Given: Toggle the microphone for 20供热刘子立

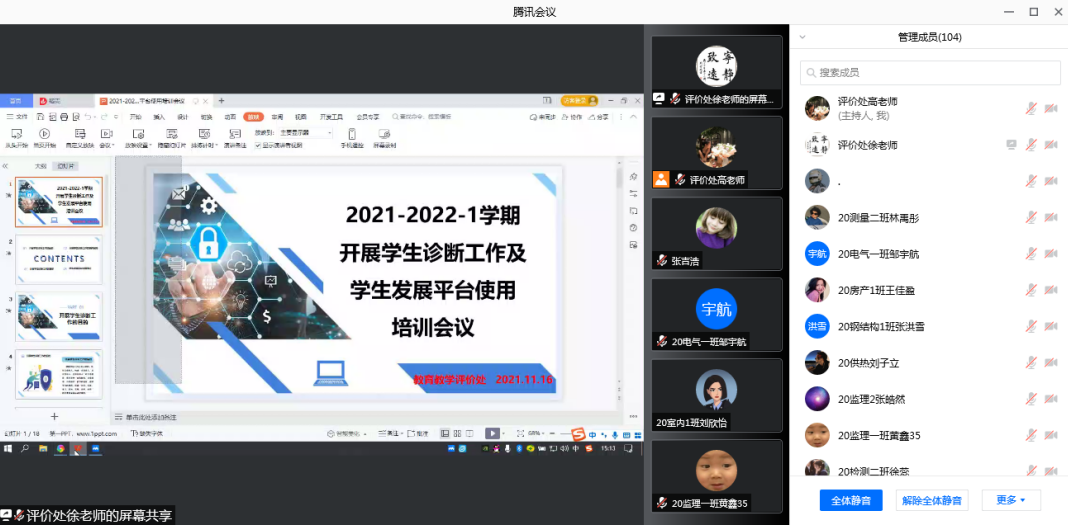Looking at the screenshot, I should (1030, 363).
